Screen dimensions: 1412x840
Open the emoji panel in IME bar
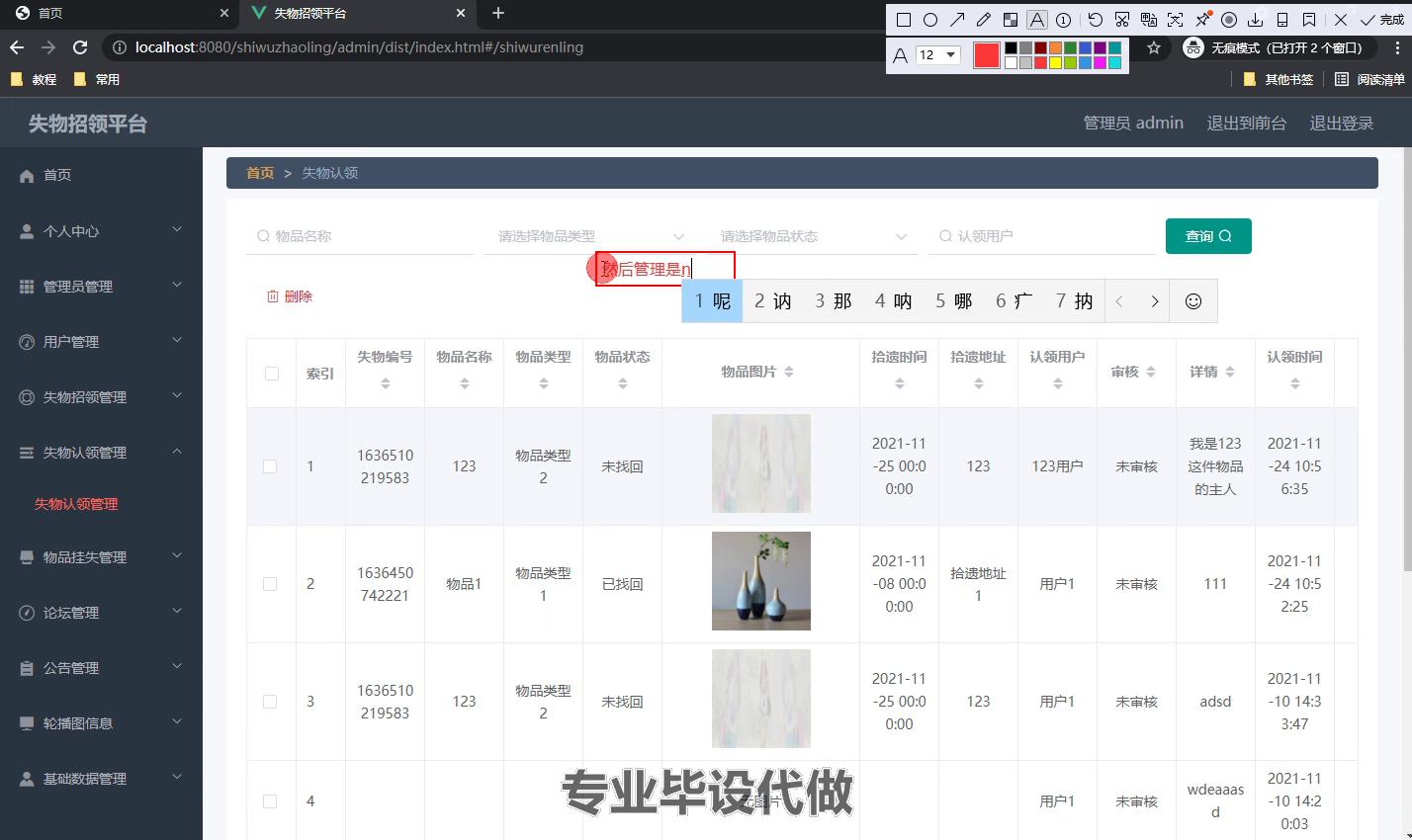(x=1192, y=301)
